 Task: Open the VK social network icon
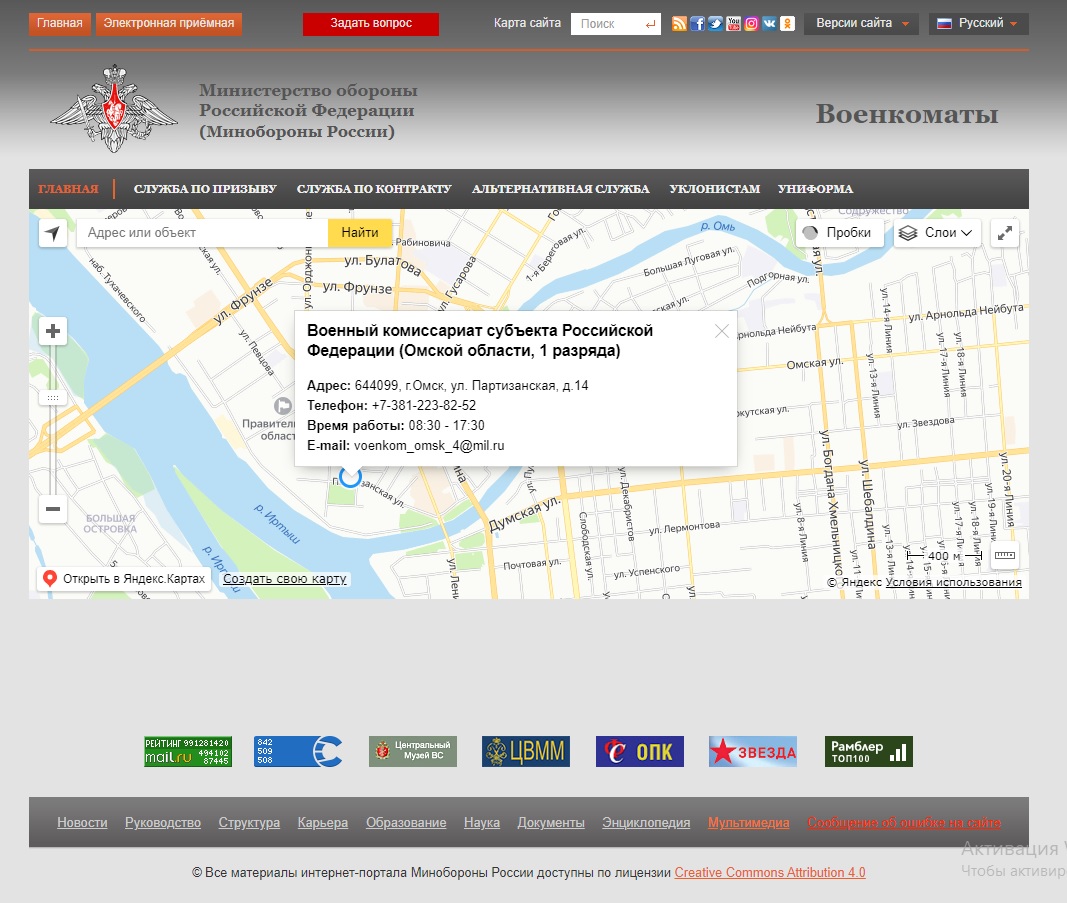(x=769, y=24)
